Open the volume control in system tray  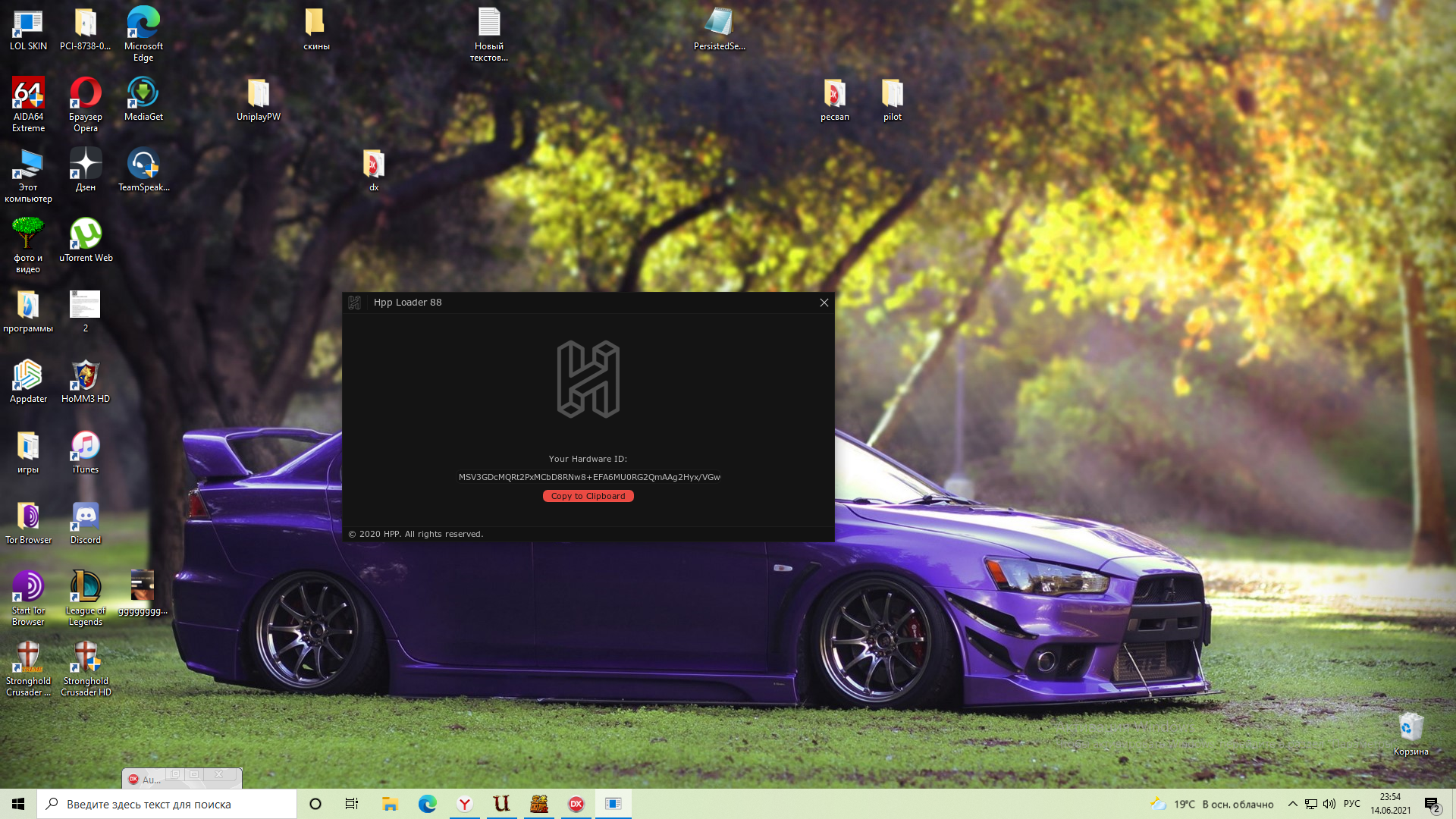[1329, 804]
